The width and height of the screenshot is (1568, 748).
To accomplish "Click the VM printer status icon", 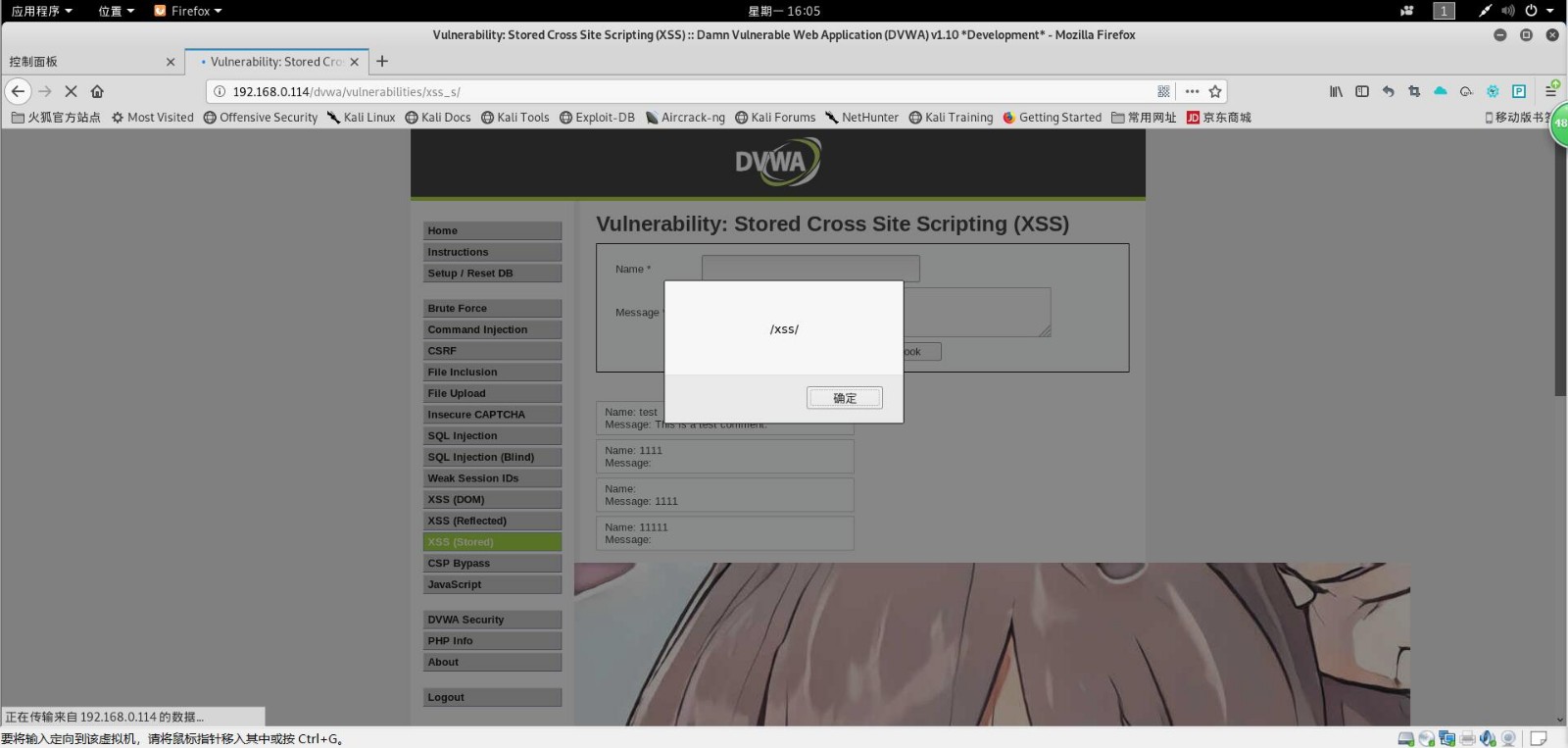I will point(1468,738).
